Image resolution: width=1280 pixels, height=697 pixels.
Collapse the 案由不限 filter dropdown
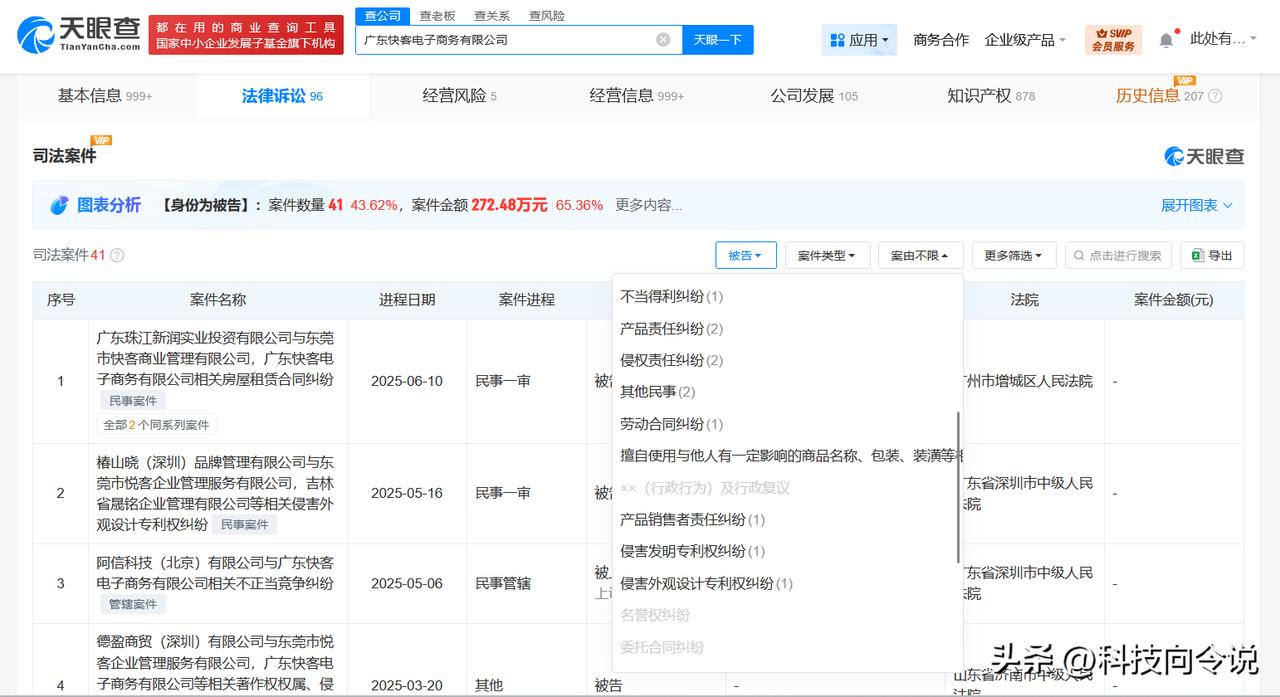pyautogui.click(x=920, y=256)
